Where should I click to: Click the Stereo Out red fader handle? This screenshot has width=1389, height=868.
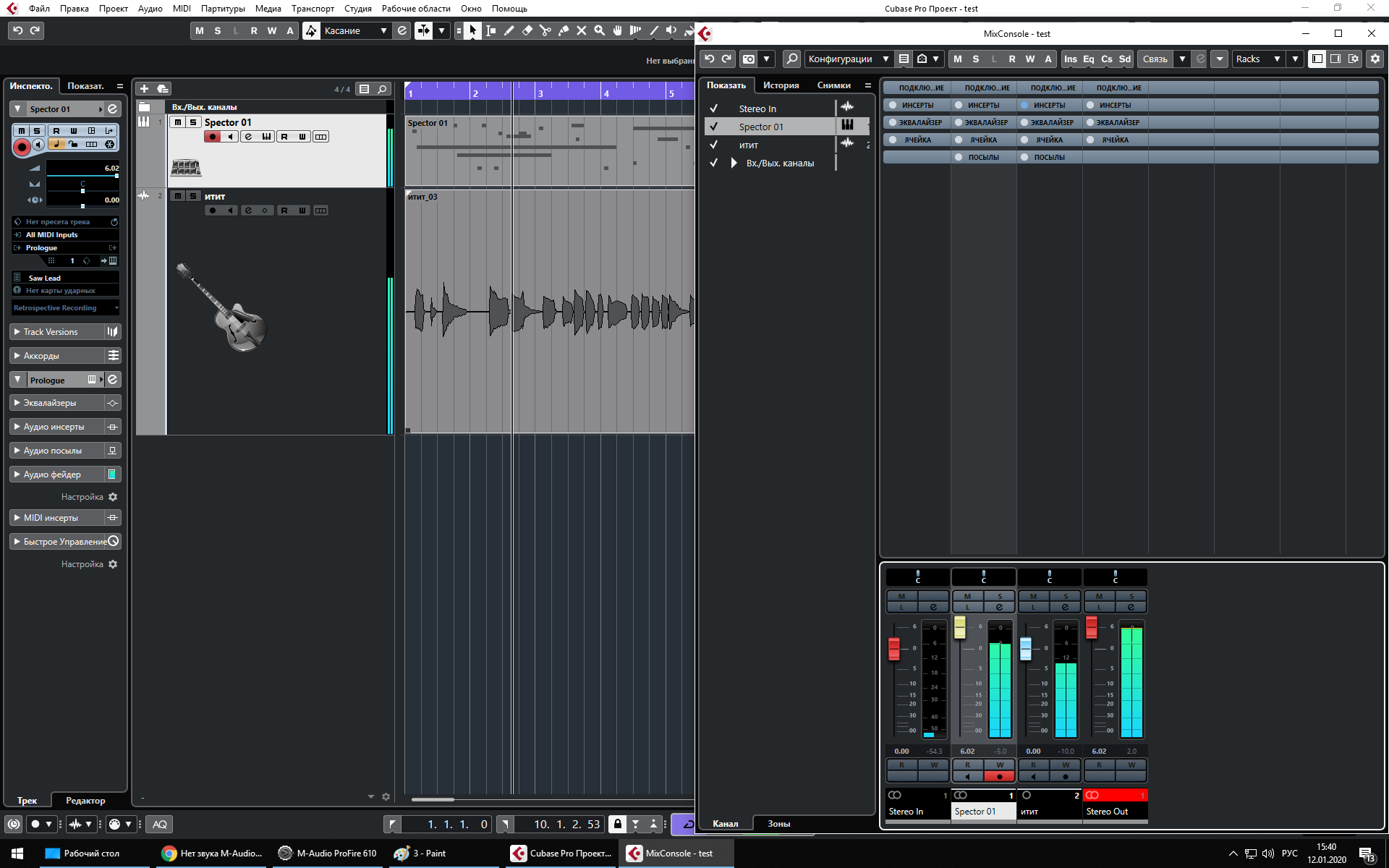tap(1092, 627)
